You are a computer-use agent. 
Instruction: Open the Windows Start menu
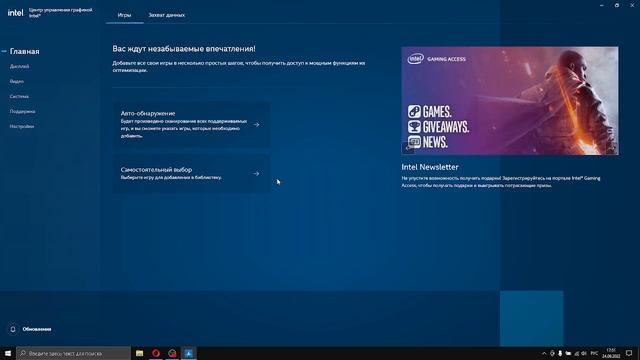pyautogui.click(x=8, y=353)
